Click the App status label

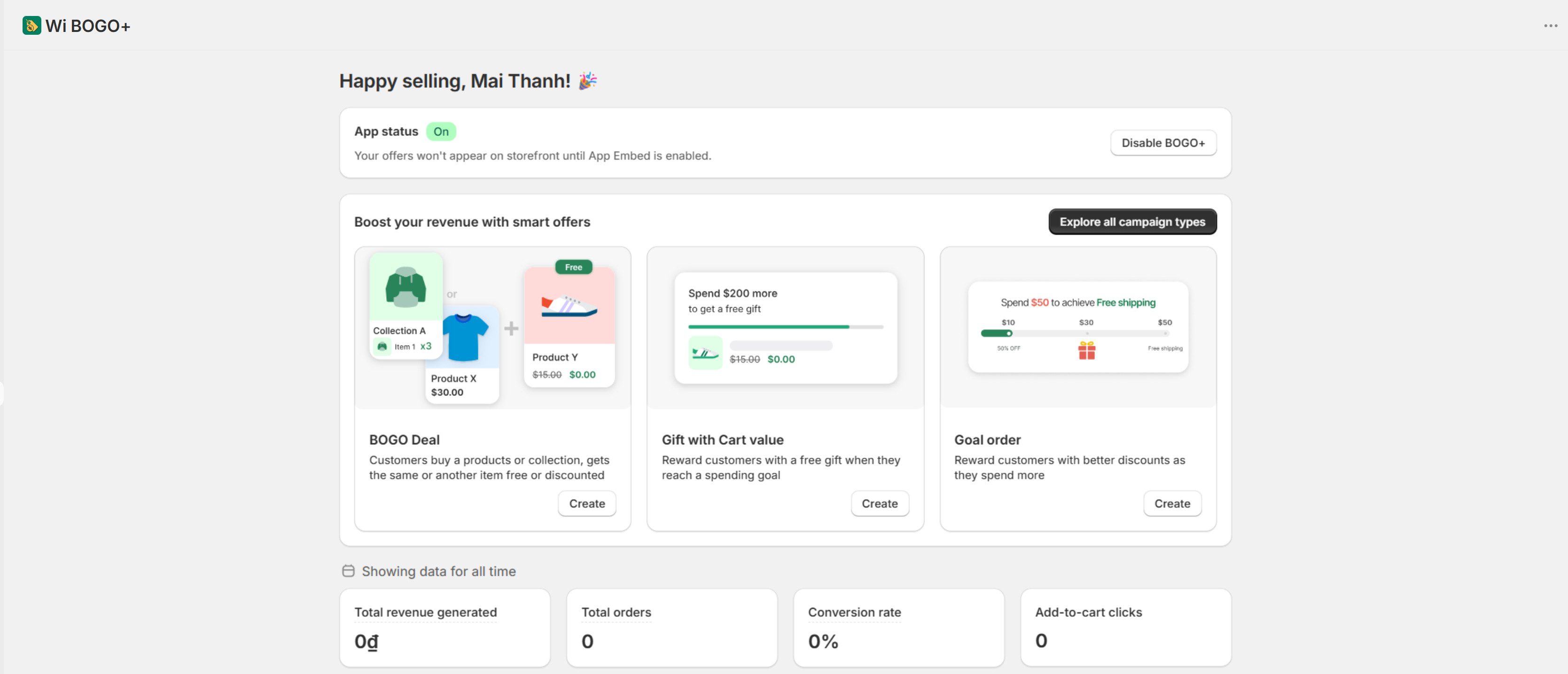[x=386, y=132]
